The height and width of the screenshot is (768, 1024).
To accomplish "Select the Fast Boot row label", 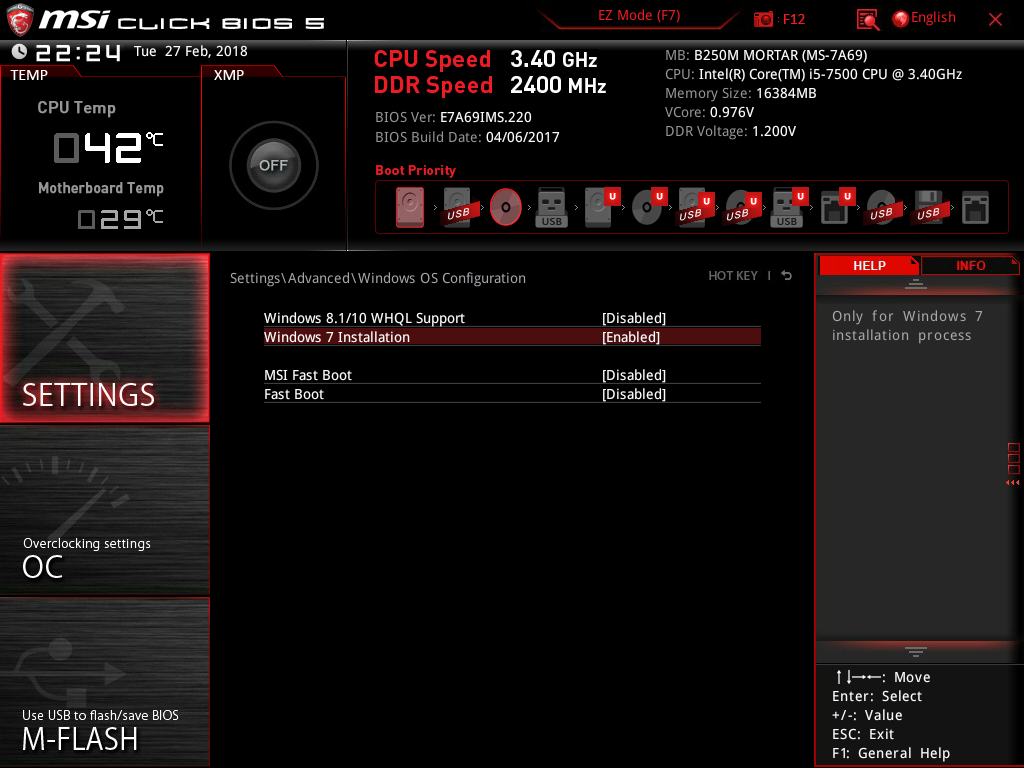I will pos(293,394).
